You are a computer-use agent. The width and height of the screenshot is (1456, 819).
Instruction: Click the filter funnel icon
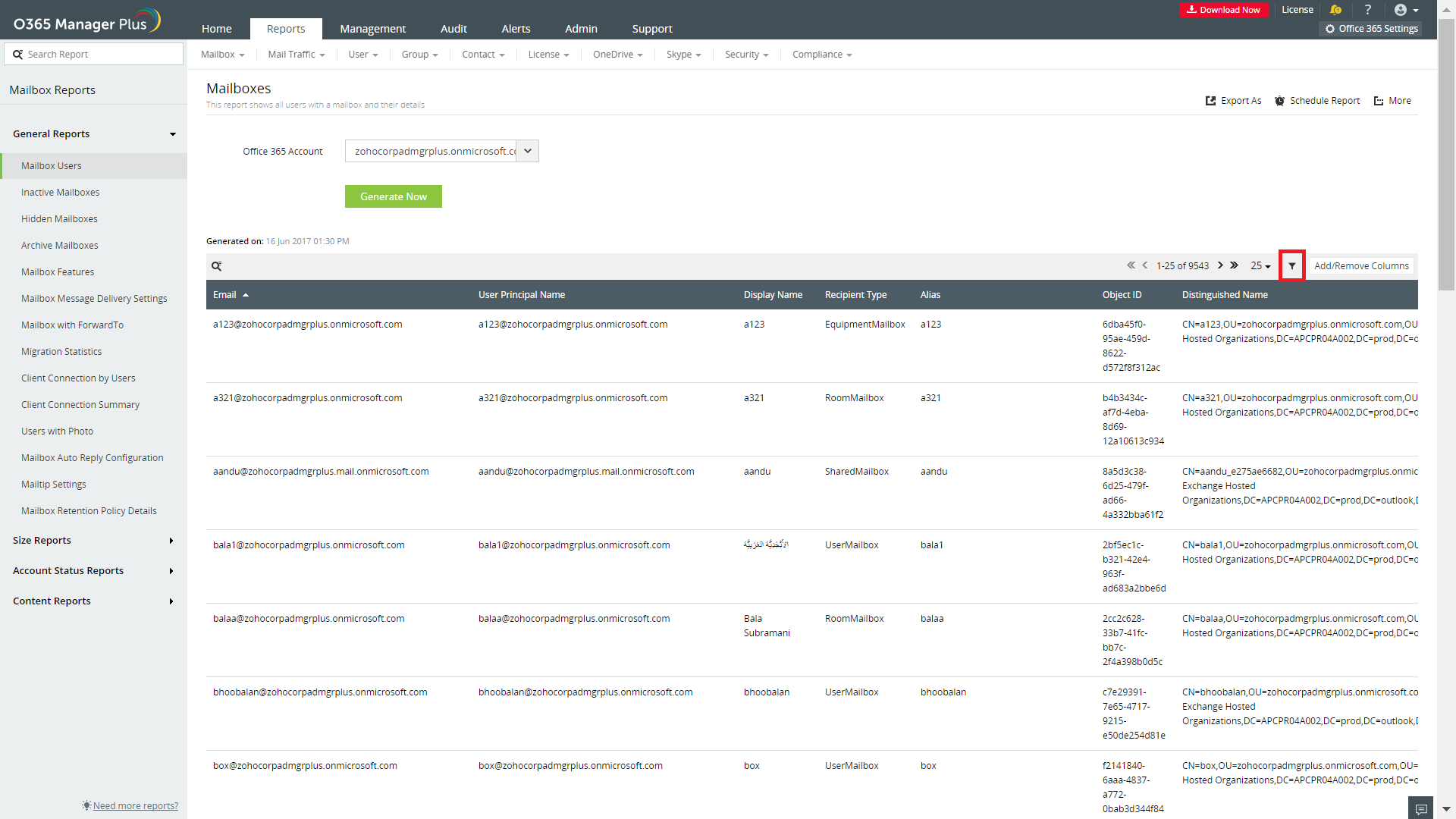point(1291,266)
